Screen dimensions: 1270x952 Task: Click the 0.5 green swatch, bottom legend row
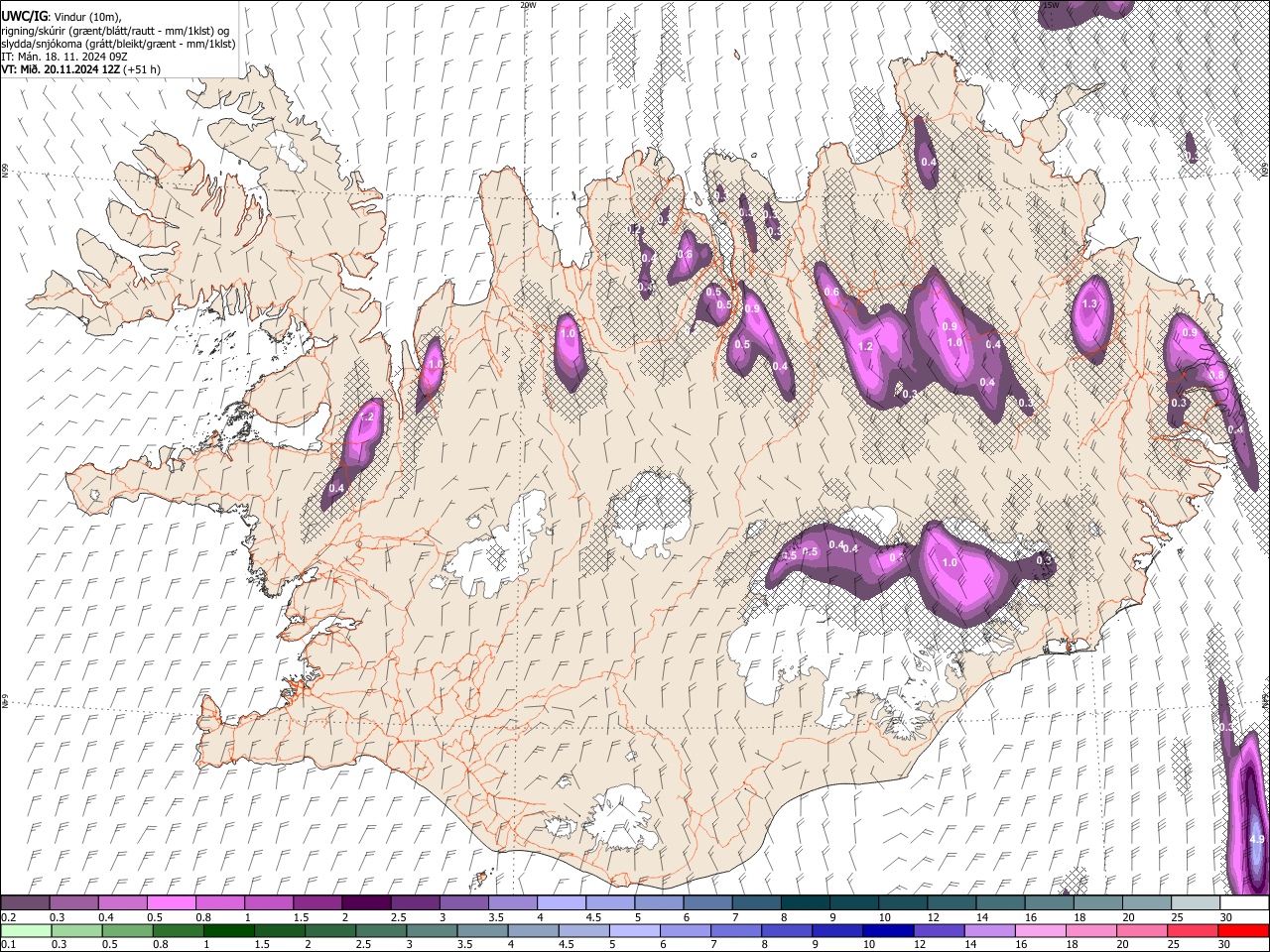point(127,930)
